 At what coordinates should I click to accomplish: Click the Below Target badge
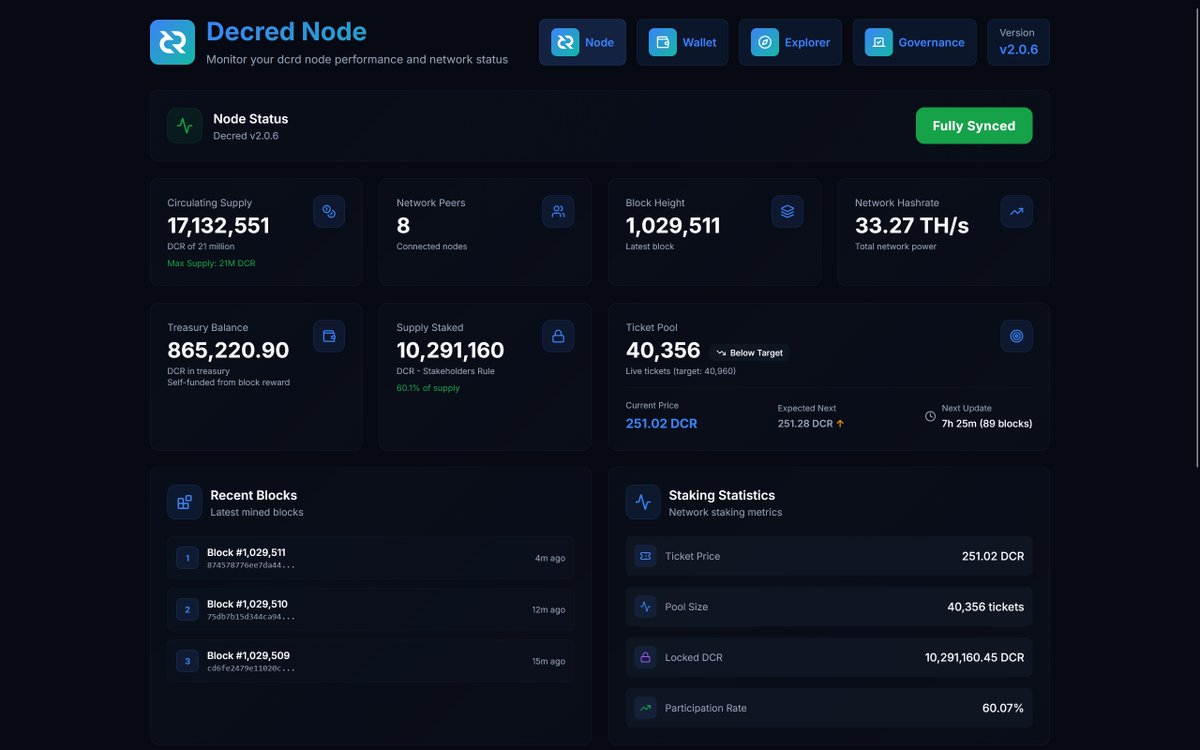click(749, 352)
